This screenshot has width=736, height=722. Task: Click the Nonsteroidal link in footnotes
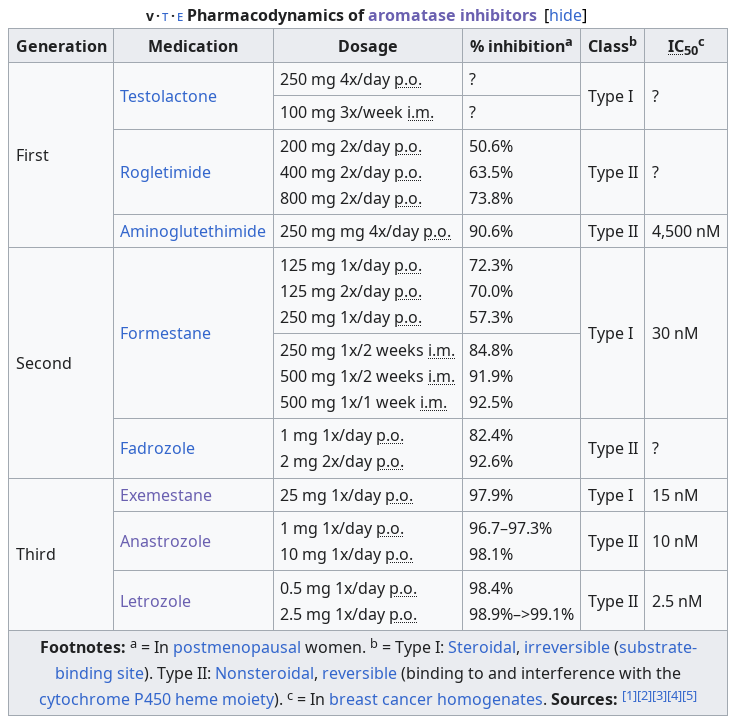click(264, 673)
